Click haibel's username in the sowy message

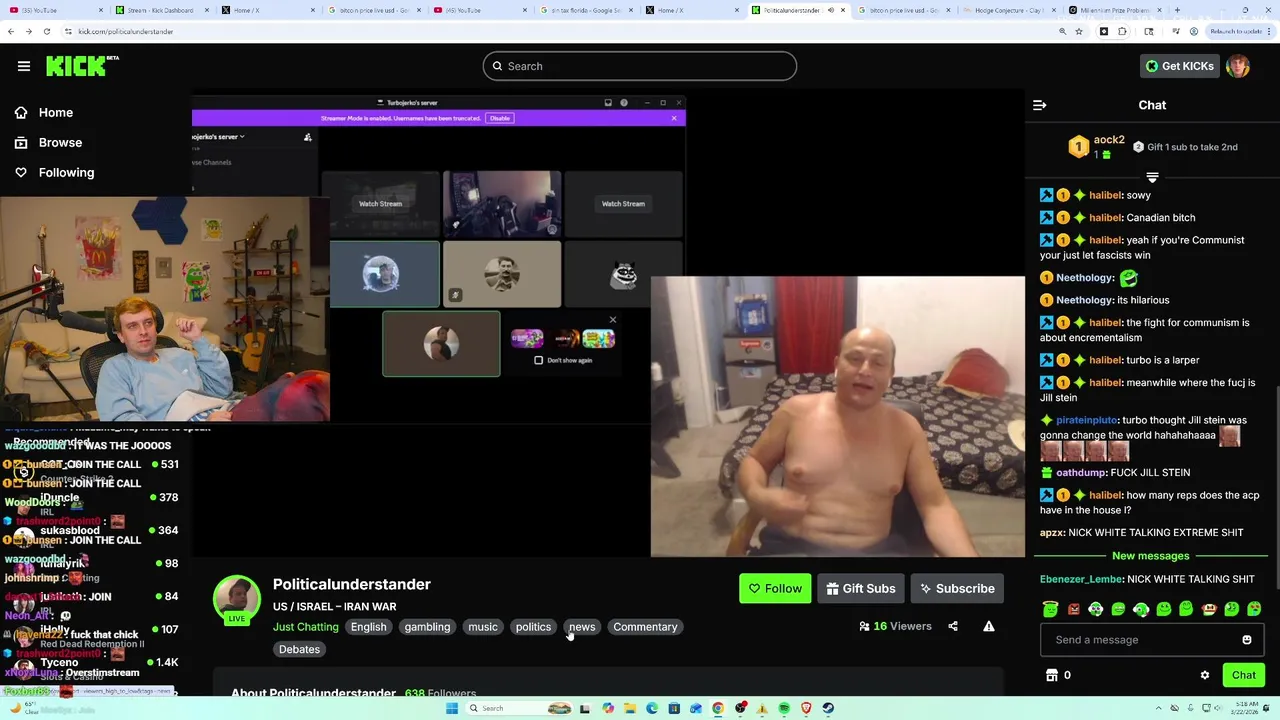pyautogui.click(x=1105, y=195)
